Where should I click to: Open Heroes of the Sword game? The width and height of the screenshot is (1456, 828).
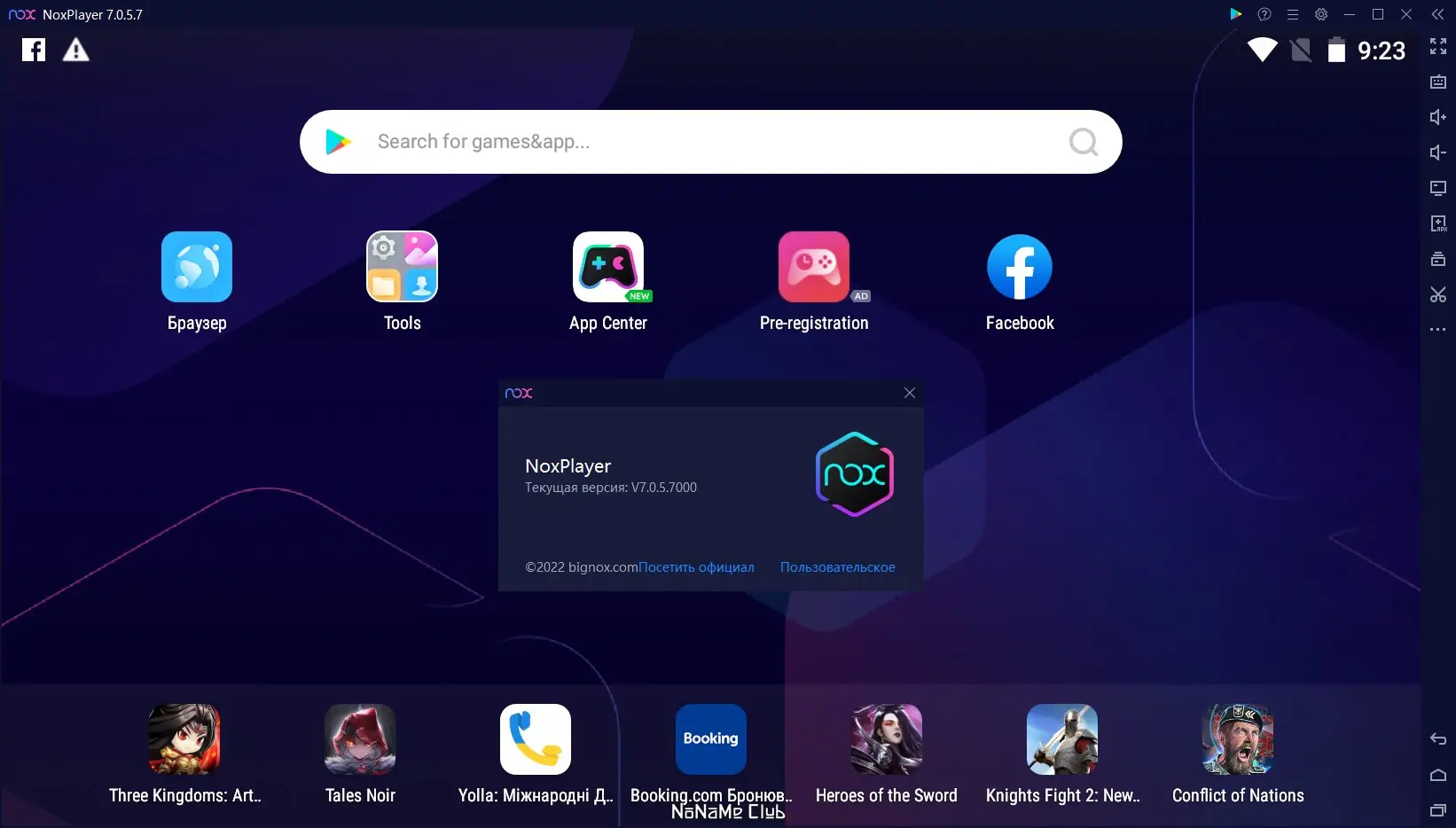pyautogui.click(x=887, y=739)
